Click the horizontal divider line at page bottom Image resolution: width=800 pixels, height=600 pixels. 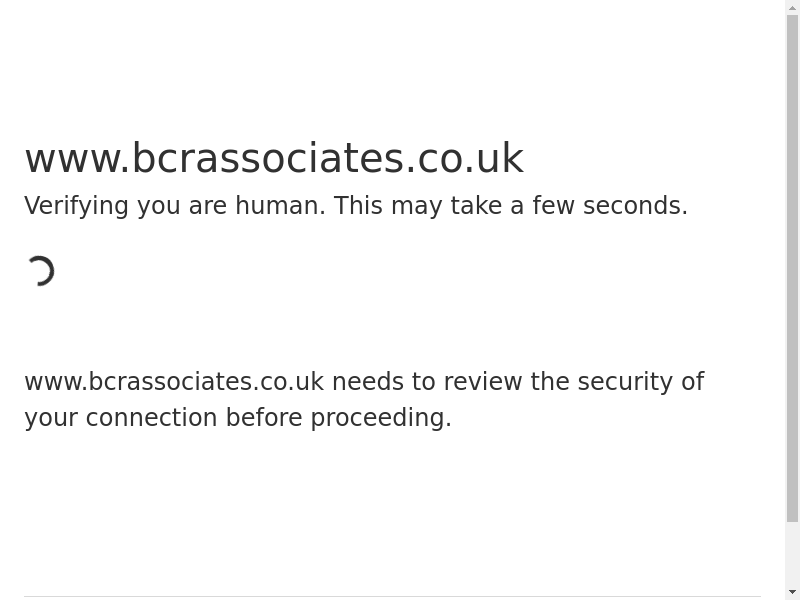(x=392, y=597)
